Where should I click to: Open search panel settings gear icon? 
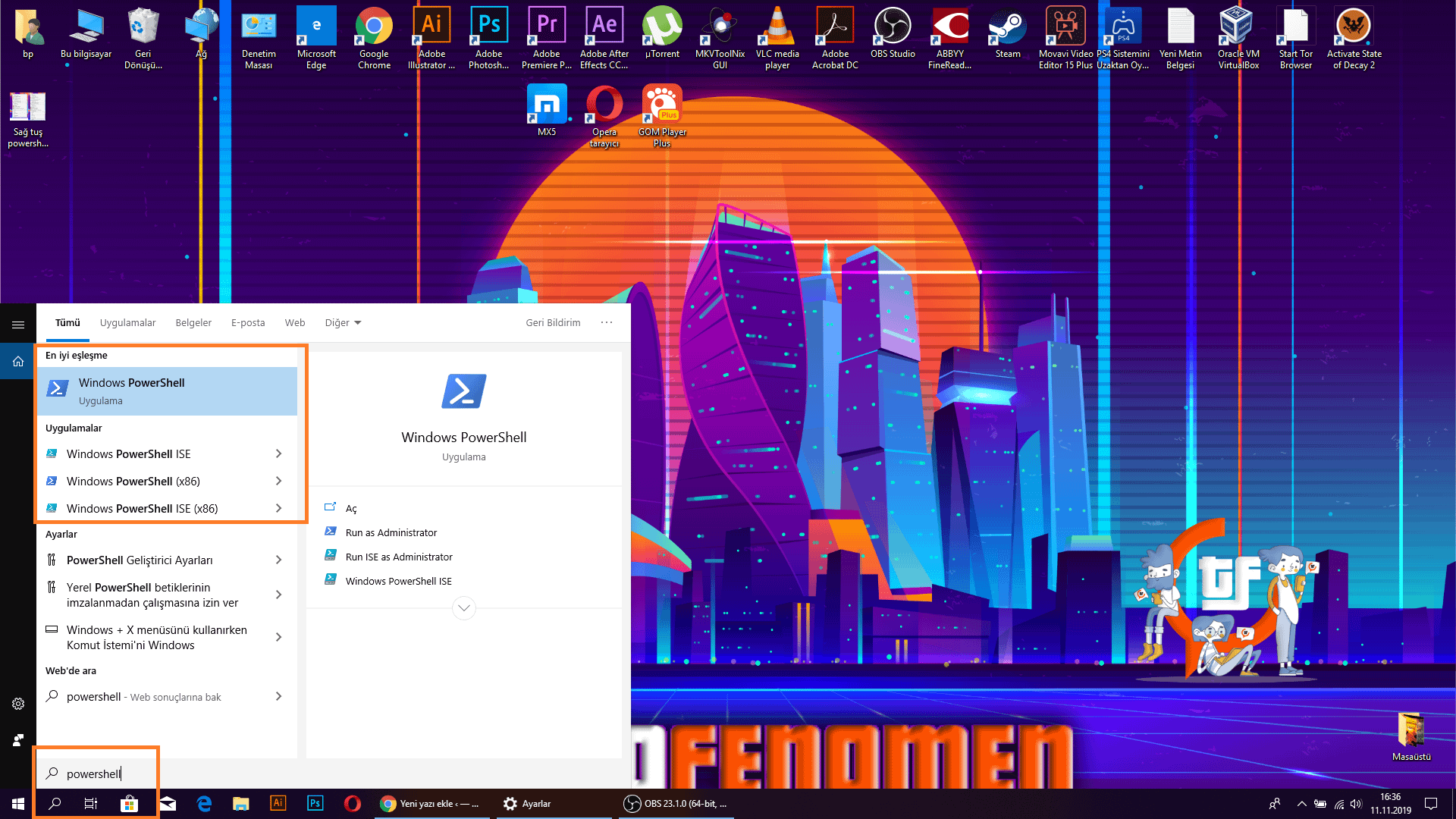click(18, 704)
